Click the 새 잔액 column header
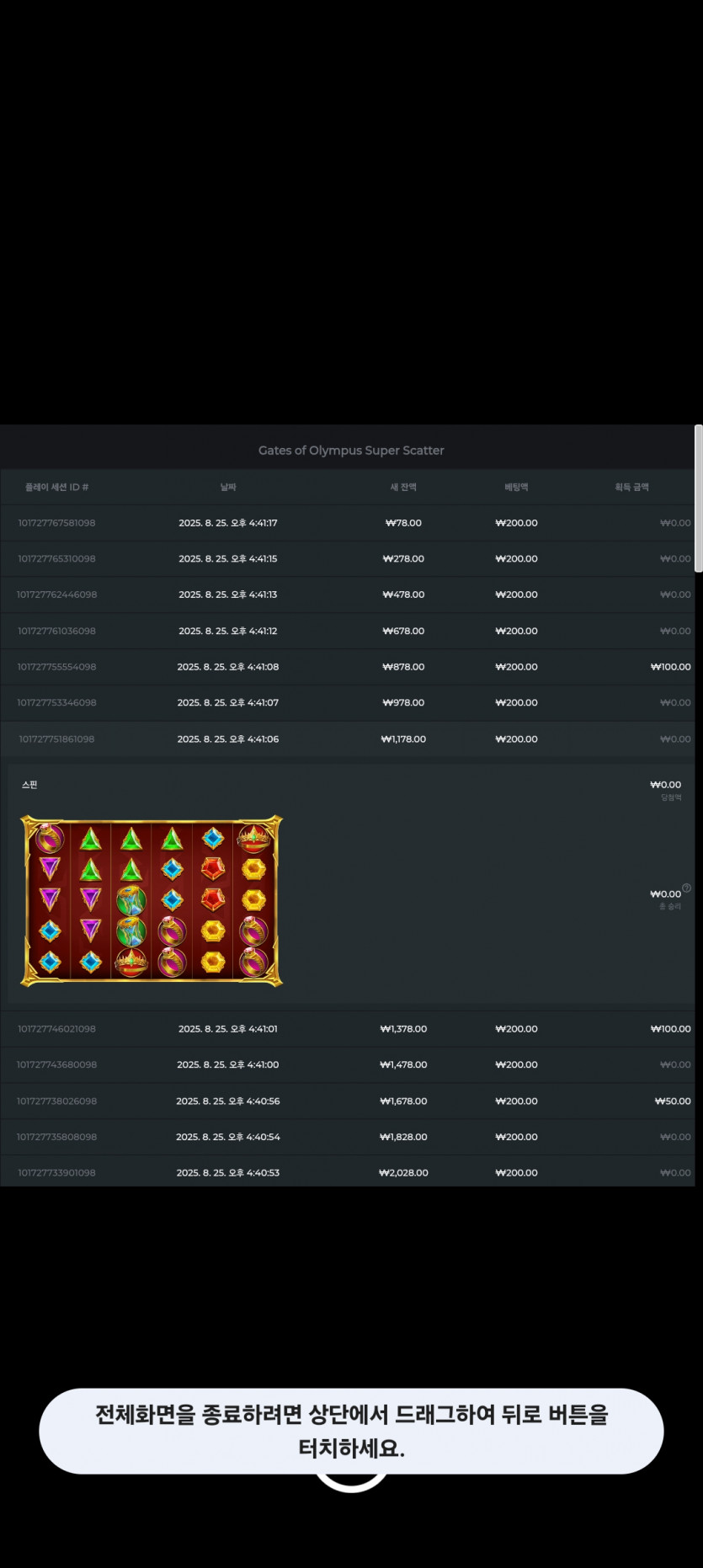This screenshot has width=703, height=1568. tap(403, 488)
